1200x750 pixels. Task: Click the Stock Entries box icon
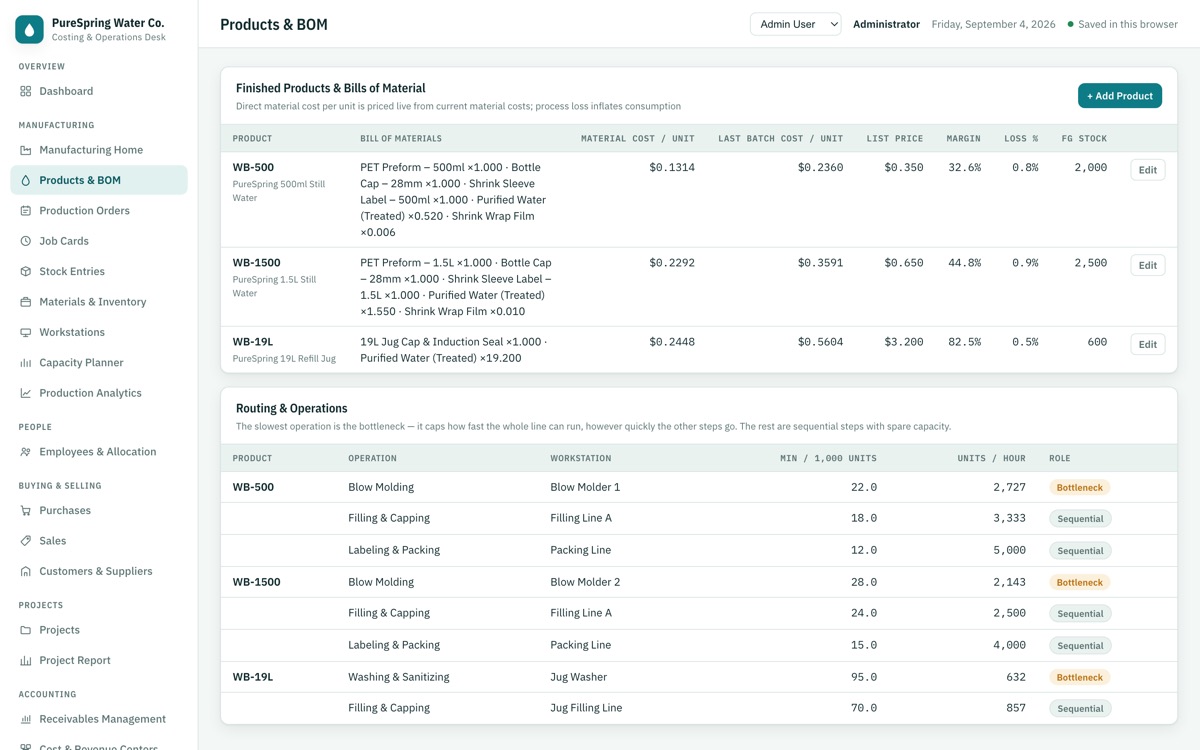pos(26,271)
